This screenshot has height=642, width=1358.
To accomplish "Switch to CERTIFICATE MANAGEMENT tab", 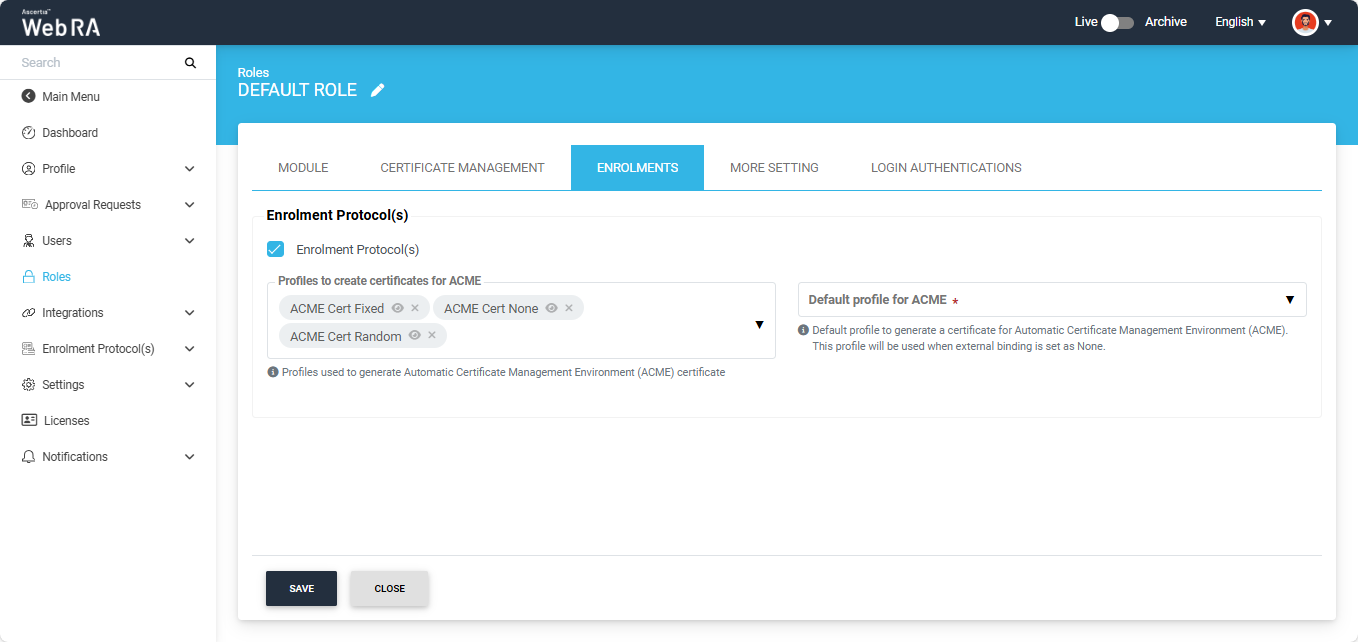I will (462, 168).
